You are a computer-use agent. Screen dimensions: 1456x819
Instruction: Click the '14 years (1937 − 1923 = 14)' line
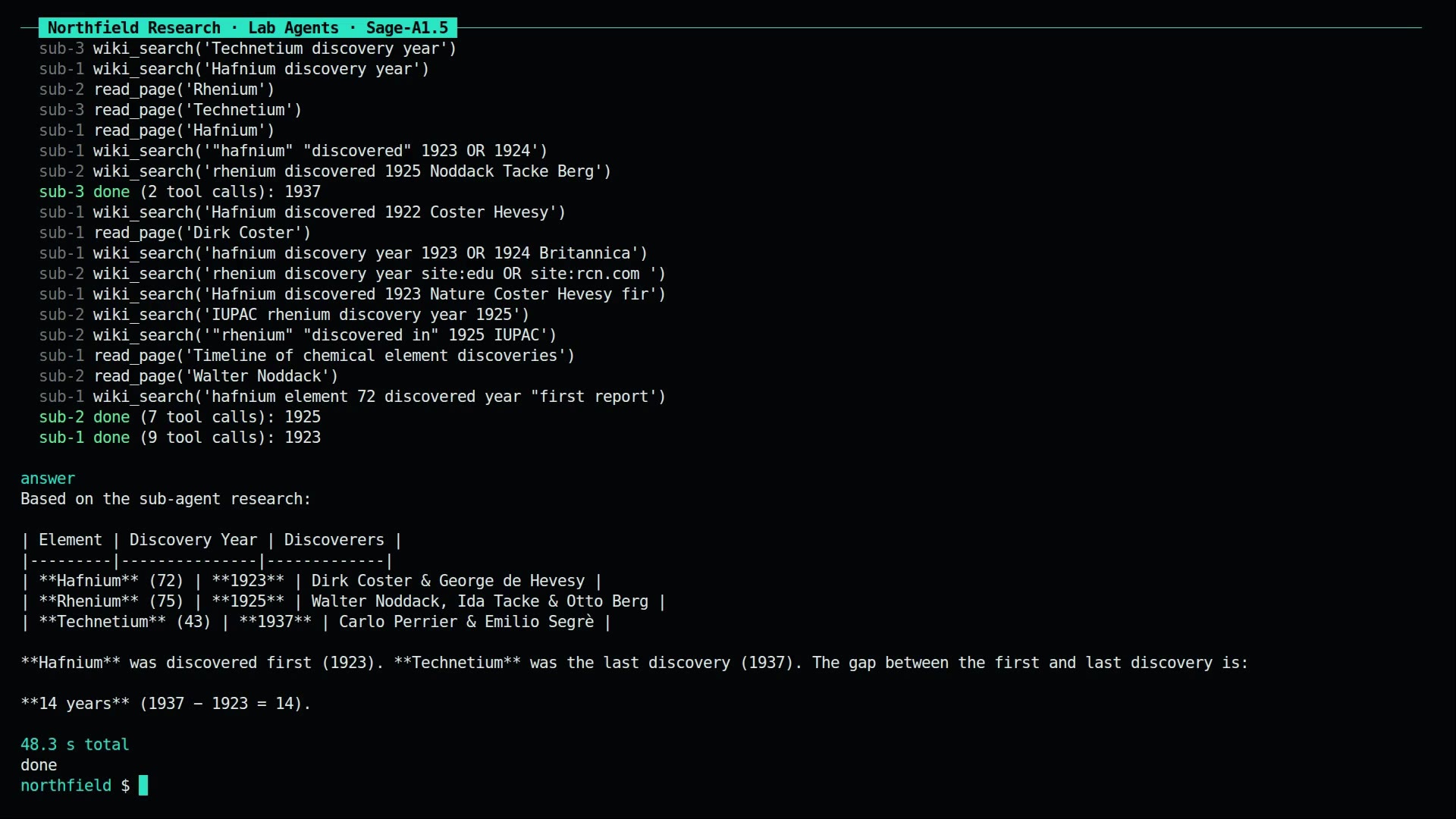click(166, 704)
